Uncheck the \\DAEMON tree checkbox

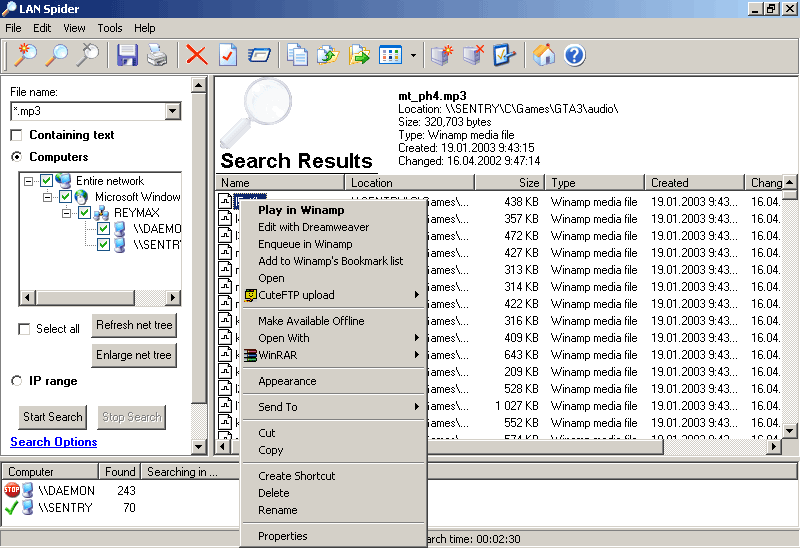104,229
